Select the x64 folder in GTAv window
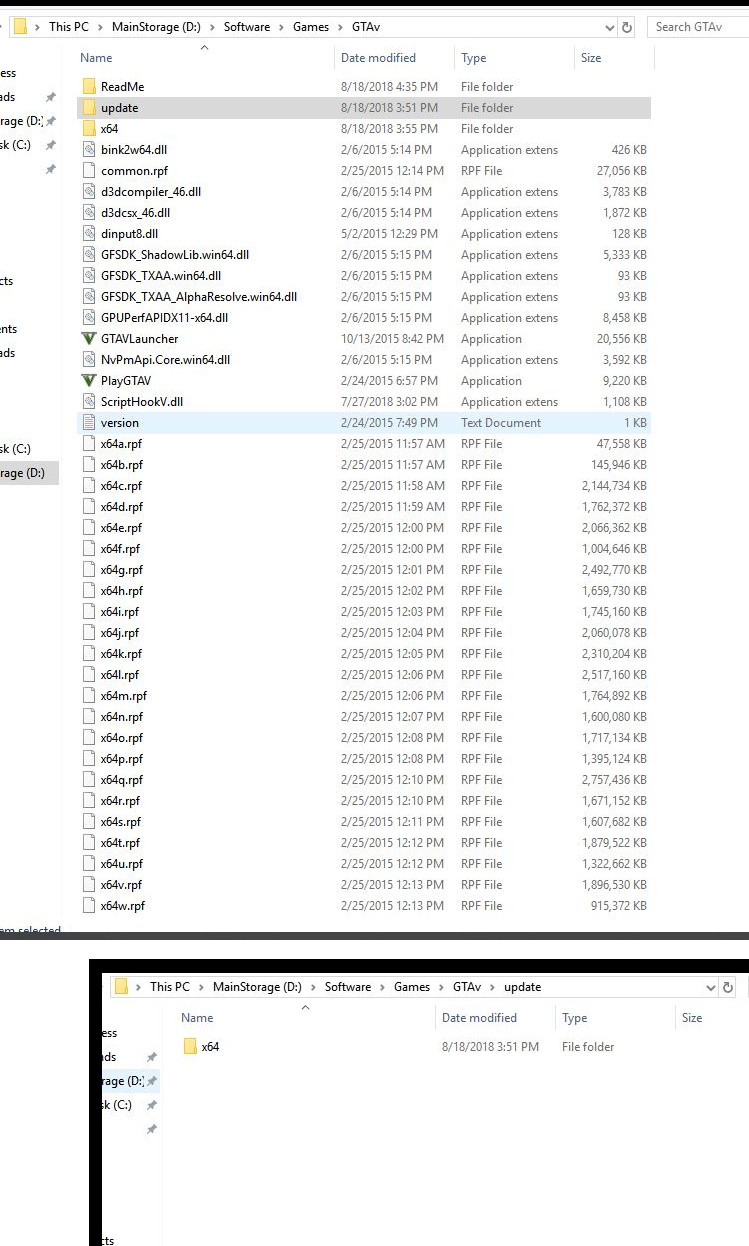This screenshot has width=749, height=1246. pyautogui.click(x=109, y=129)
